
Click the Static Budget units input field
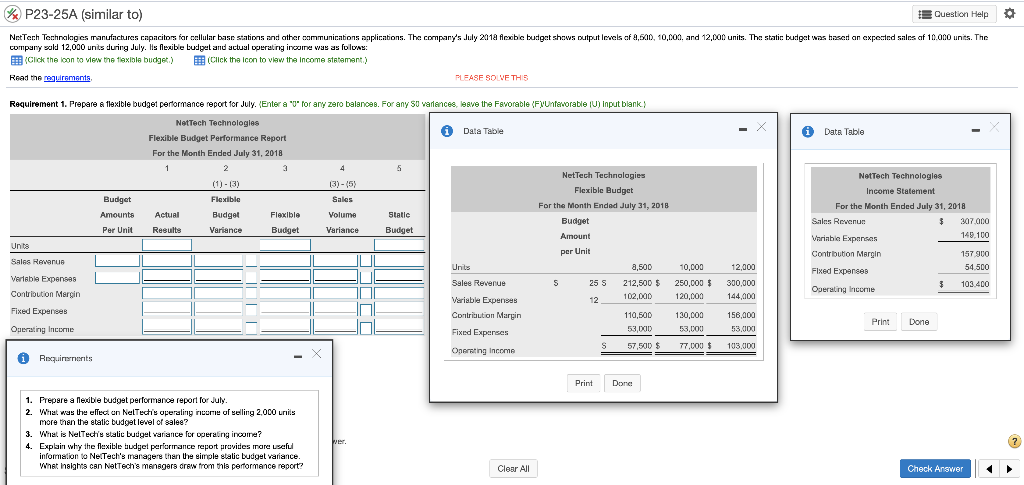399,245
